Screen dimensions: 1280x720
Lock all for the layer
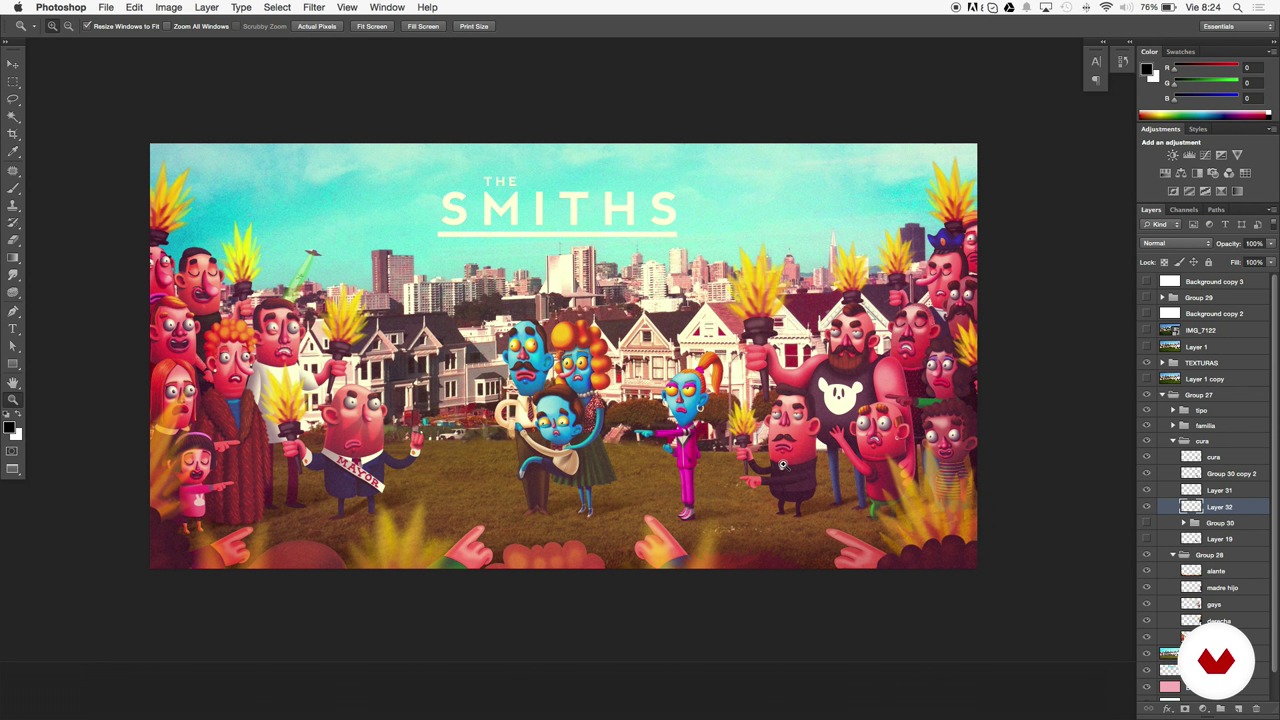[1208, 262]
